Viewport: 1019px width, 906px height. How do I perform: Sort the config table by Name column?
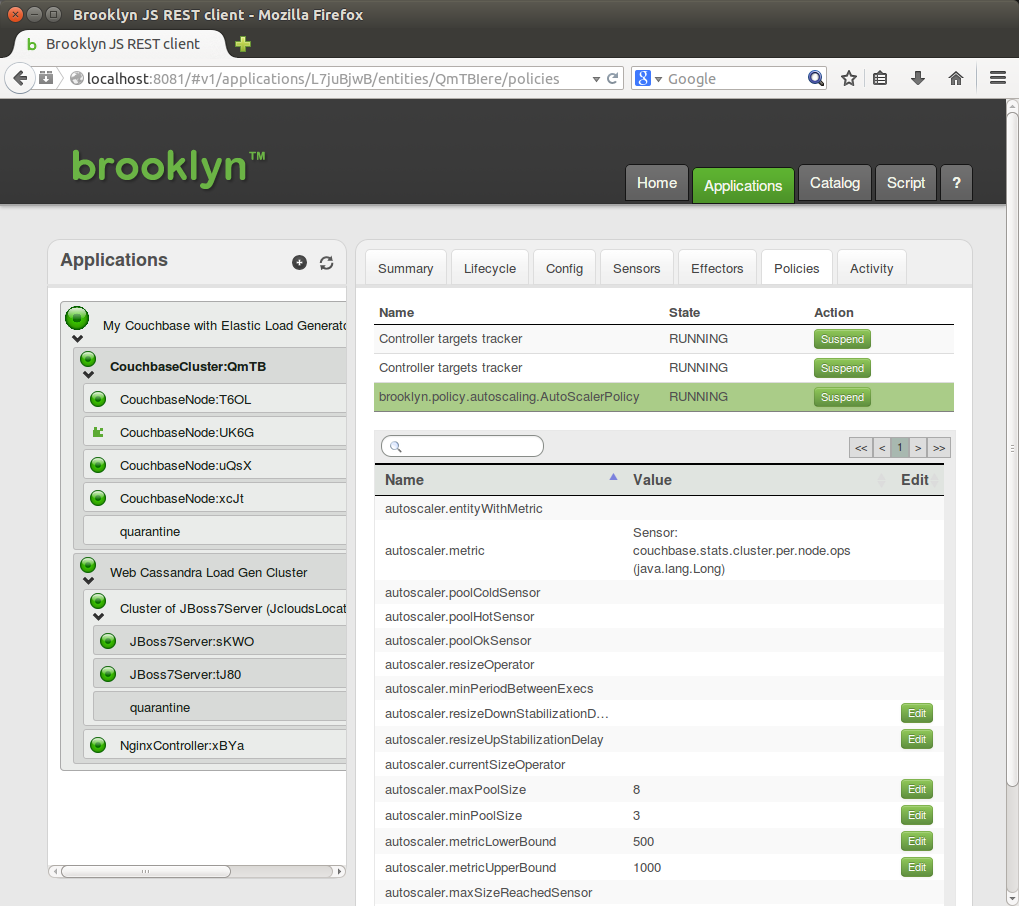[499, 480]
